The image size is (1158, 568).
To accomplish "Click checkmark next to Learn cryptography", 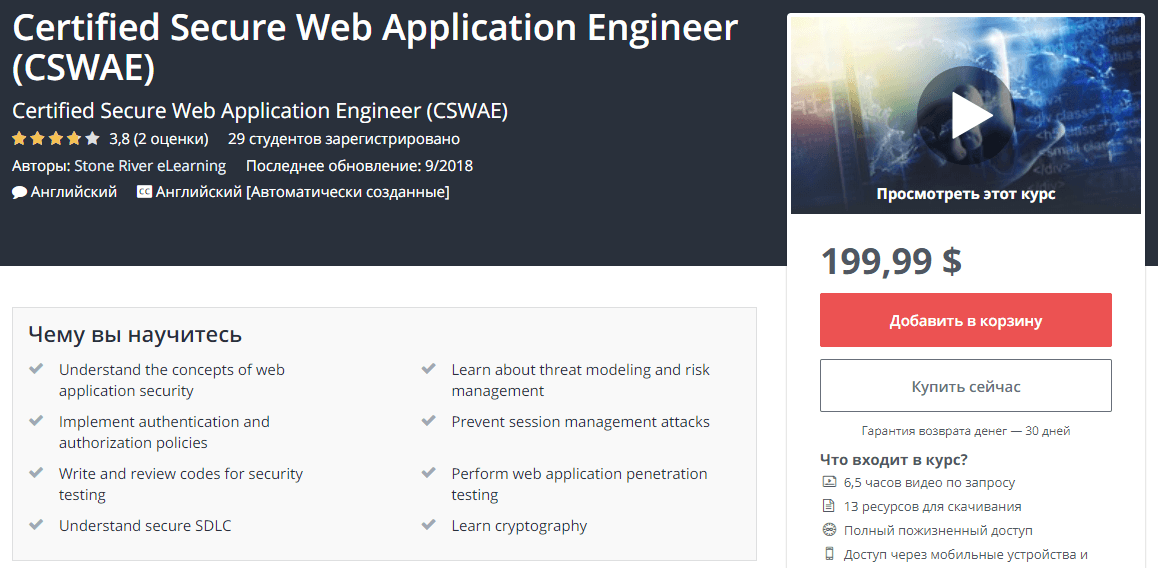I will (428, 525).
